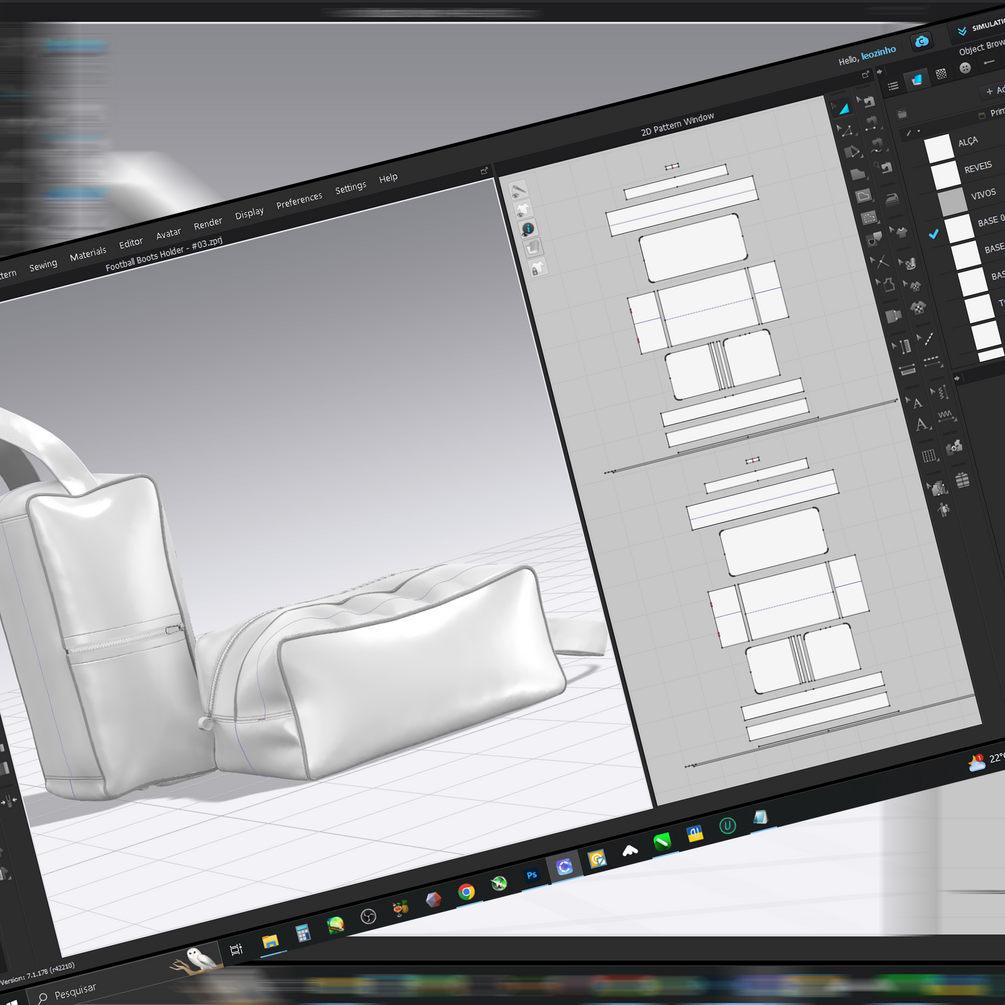The height and width of the screenshot is (1005, 1005).
Task: Expand the Segment Topstitch tool flyout
Action: click(x=942, y=365)
